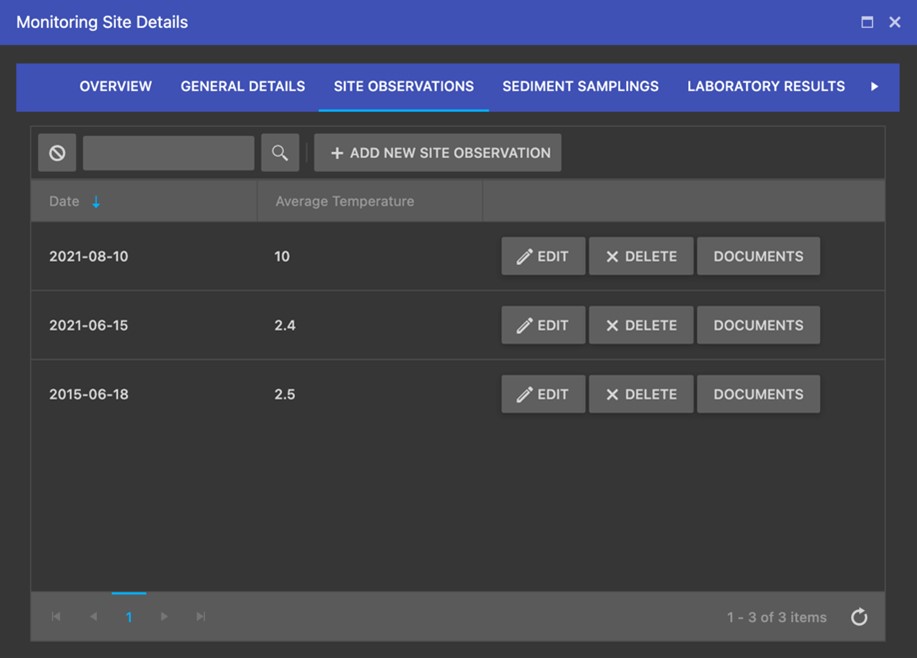This screenshot has height=658, width=917.
Task: Select page 1 in the pager
Action: (x=129, y=616)
